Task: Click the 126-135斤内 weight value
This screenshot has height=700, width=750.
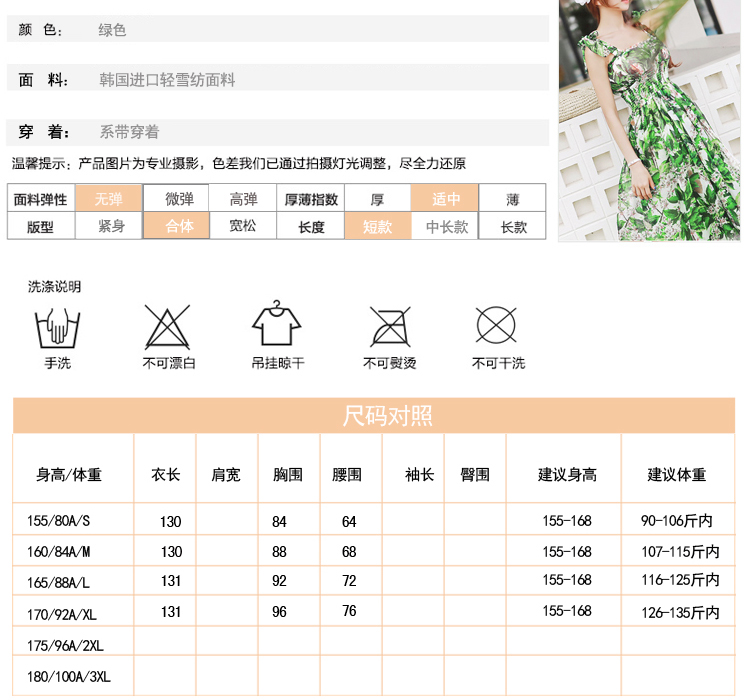Action: point(680,612)
